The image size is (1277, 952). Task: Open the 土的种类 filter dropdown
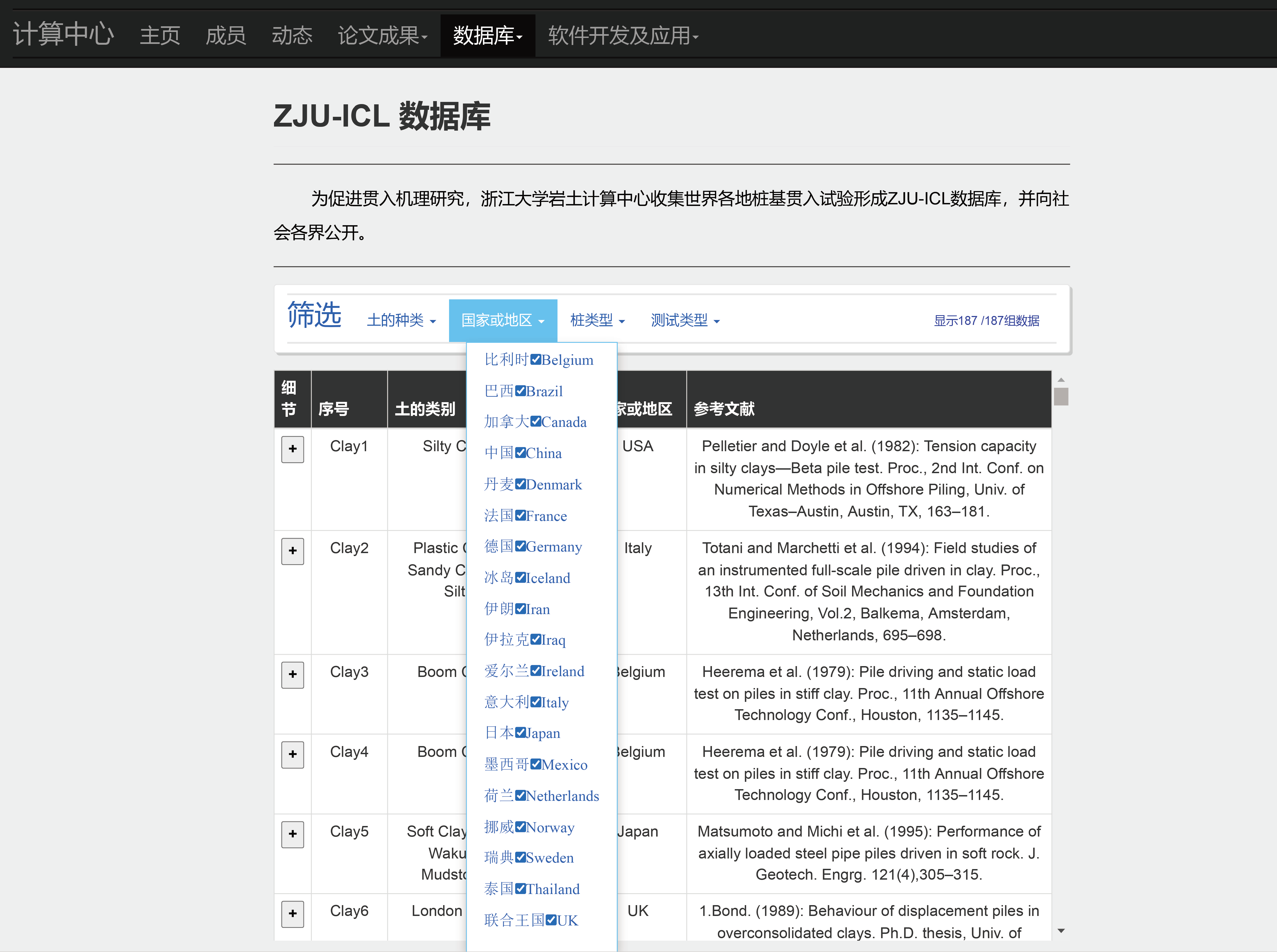(x=401, y=320)
